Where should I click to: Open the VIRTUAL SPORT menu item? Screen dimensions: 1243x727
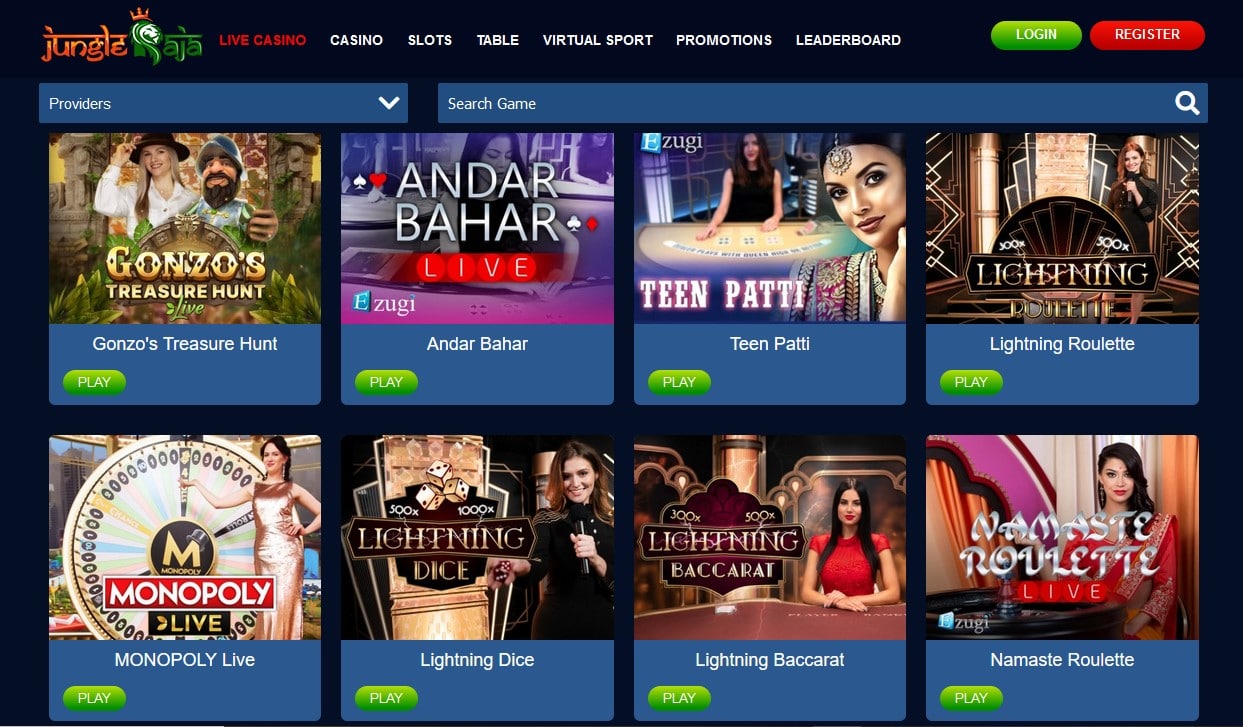point(598,40)
